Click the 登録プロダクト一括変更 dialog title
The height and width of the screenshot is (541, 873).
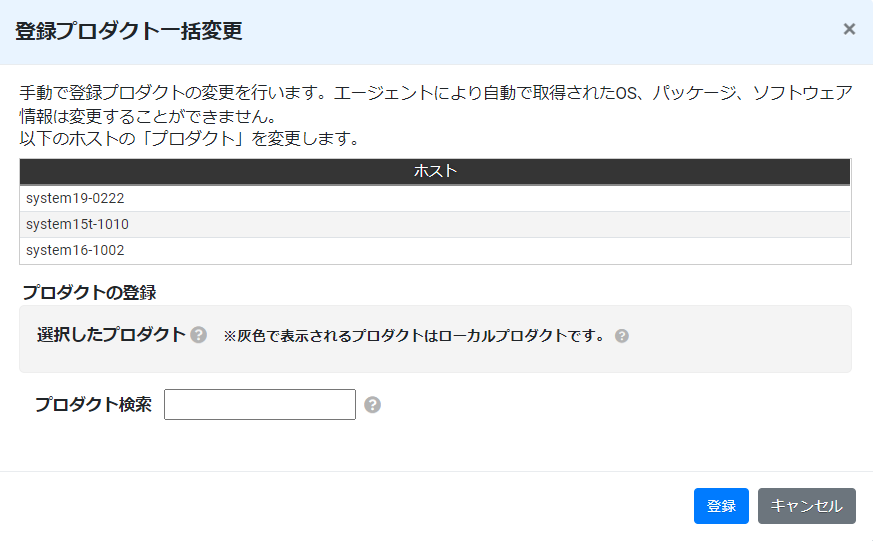pos(129,31)
